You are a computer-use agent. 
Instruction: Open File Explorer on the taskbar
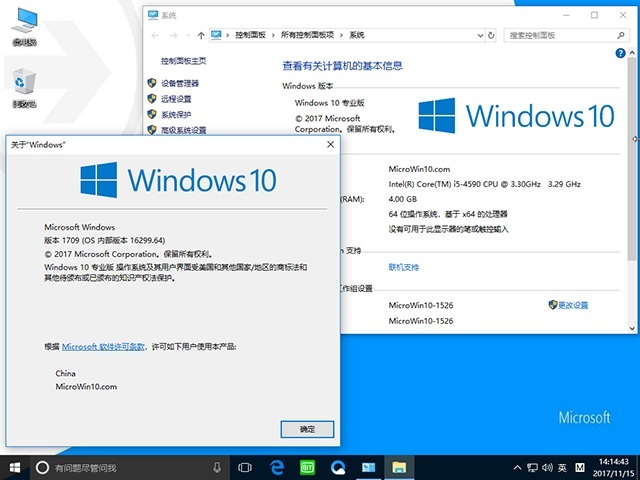pos(399,467)
